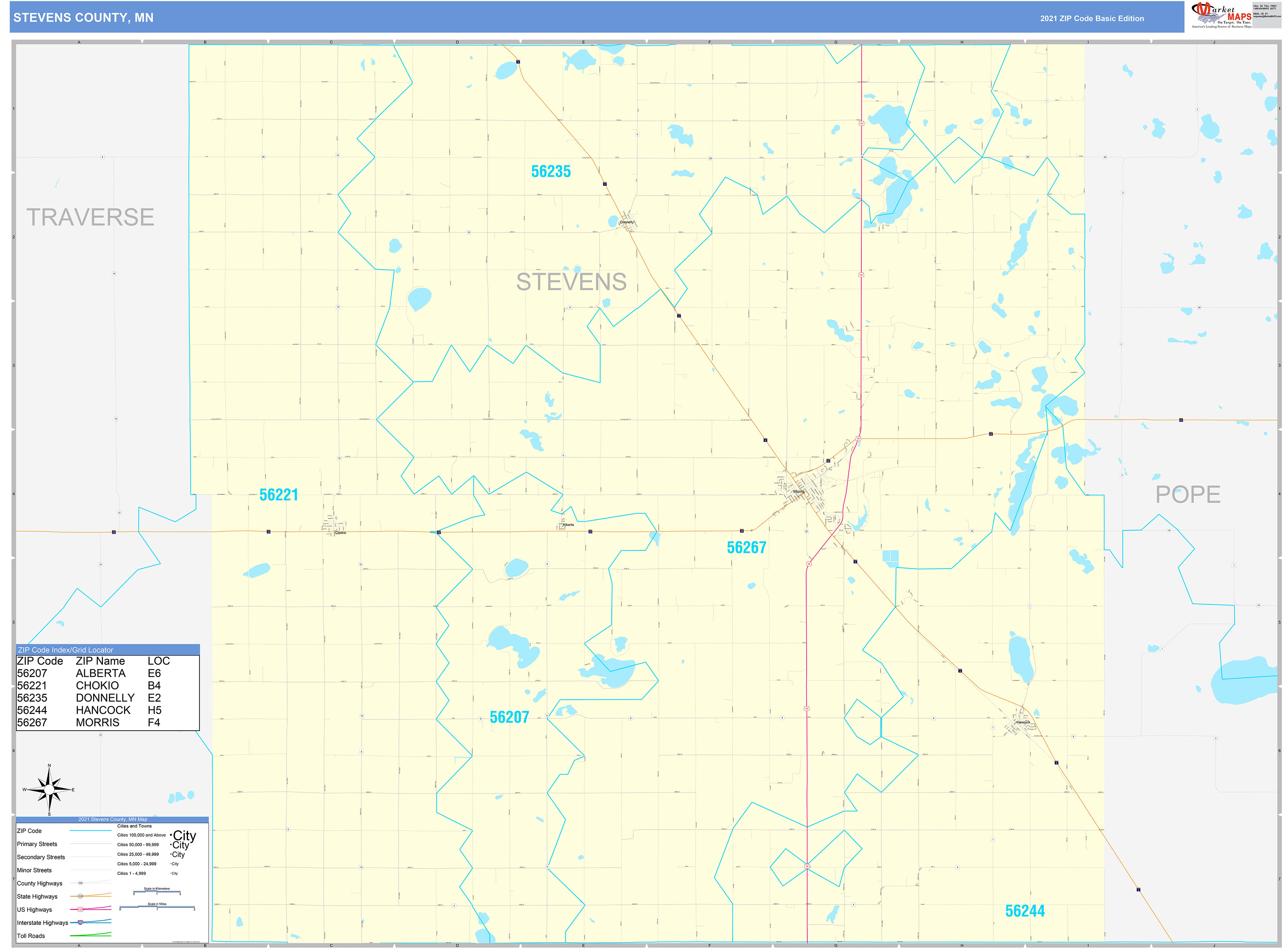
Task: Select the E2 locator cell
Action: pos(154,698)
